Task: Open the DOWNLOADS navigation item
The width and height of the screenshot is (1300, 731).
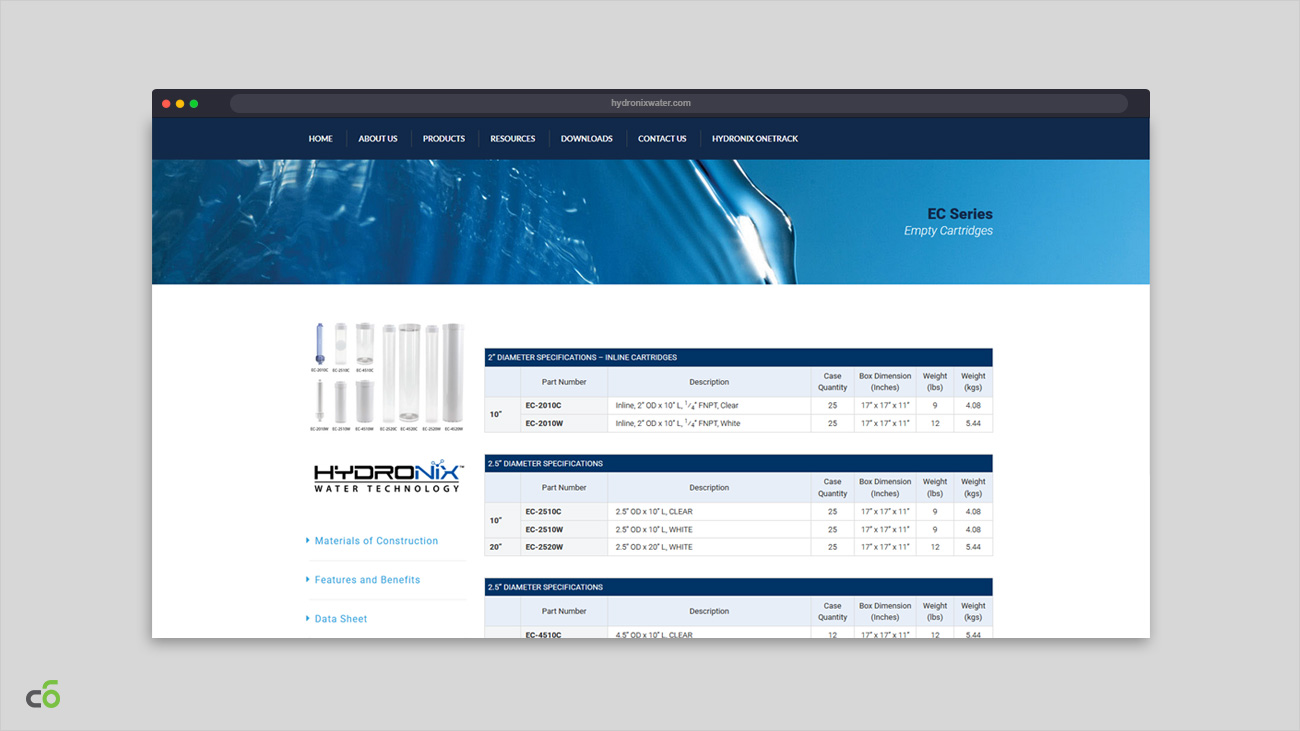Action: 586,139
